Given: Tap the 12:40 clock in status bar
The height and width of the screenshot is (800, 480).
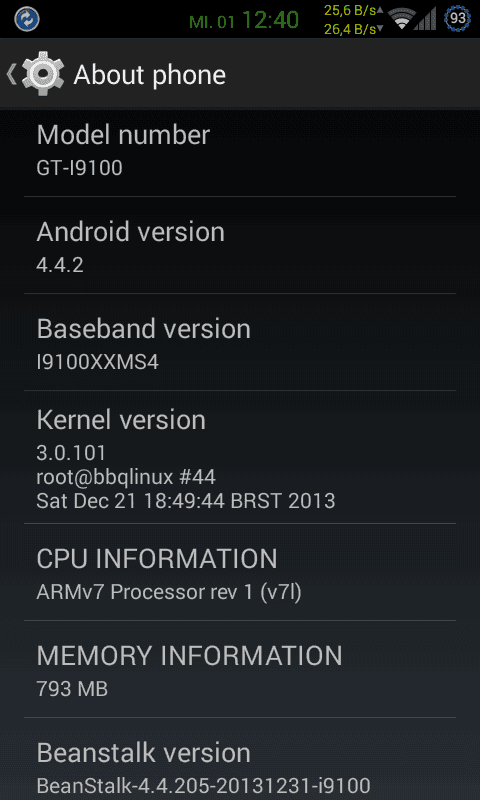Looking at the screenshot, I should click(x=270, y=20).
